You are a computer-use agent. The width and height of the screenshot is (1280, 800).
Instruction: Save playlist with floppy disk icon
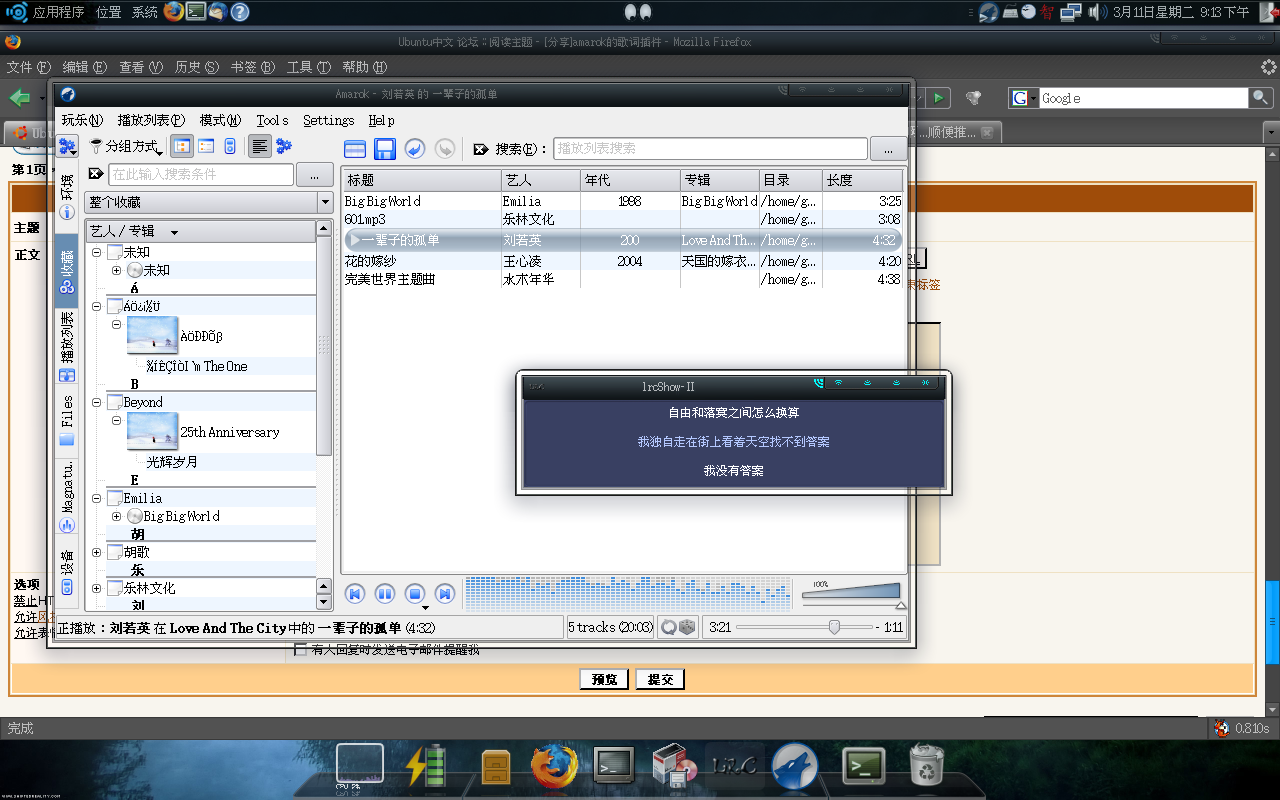click(385, 149)
